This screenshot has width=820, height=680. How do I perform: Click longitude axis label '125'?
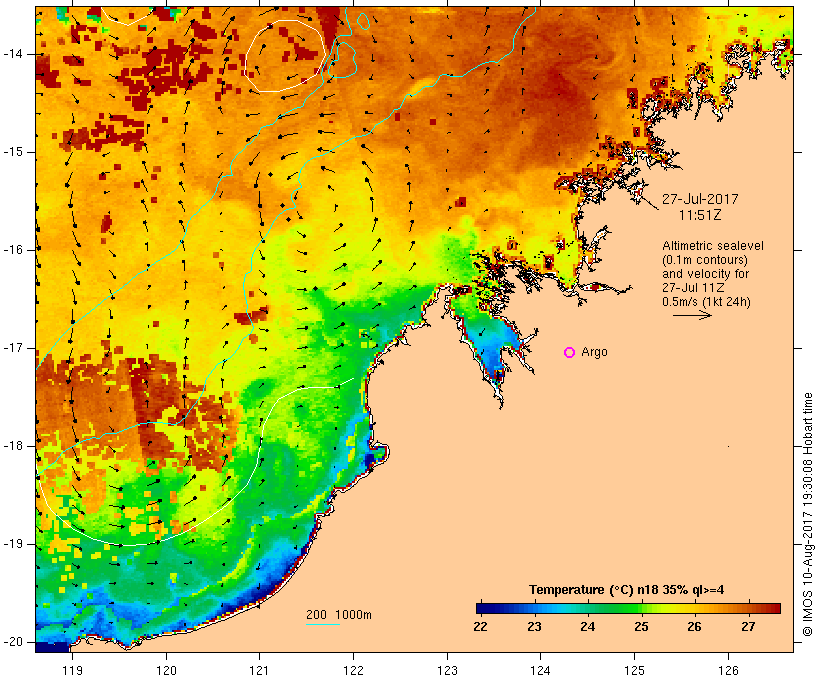pos(634,670)
